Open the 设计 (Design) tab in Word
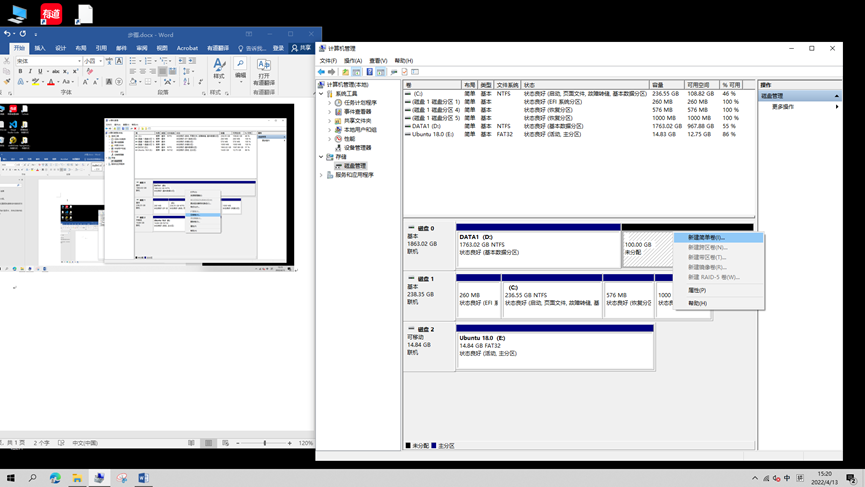This screenshot has width=865, height=487. 61,48
